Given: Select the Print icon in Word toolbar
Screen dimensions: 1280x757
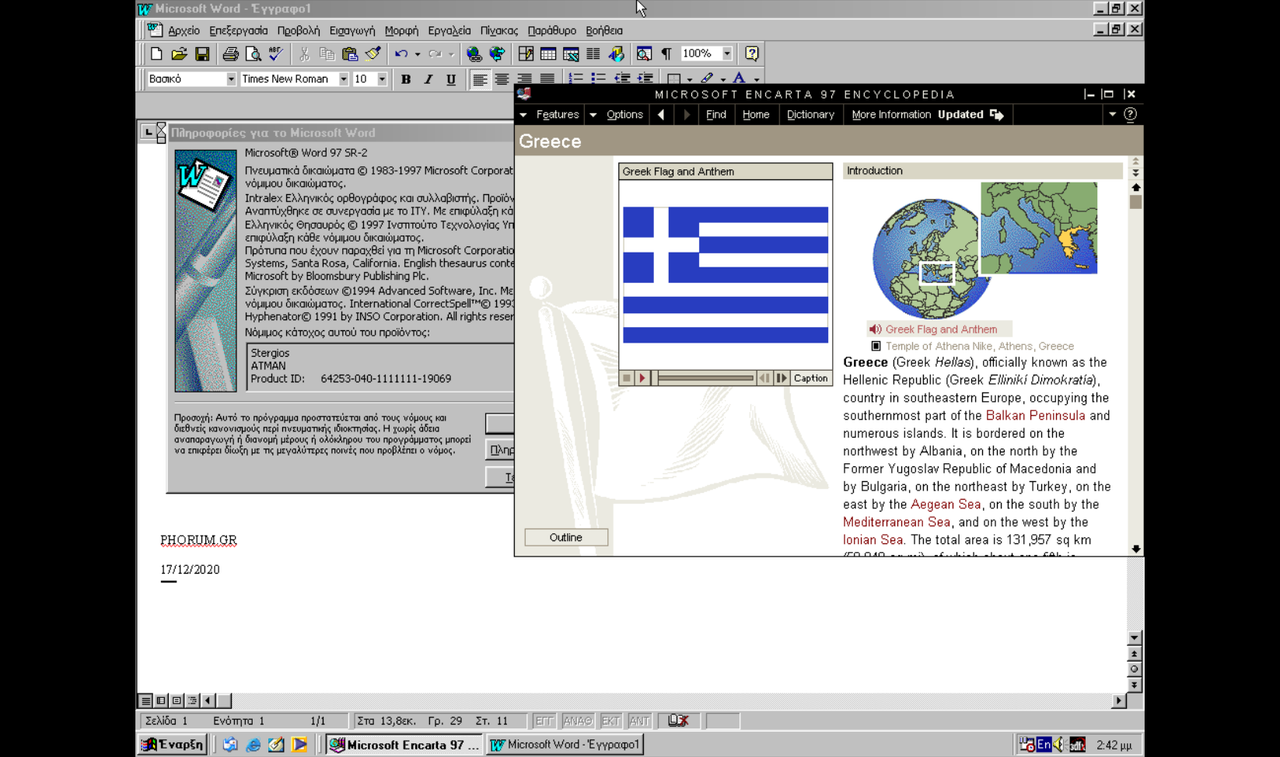Looking at the screenshot, I should point(231,54).
